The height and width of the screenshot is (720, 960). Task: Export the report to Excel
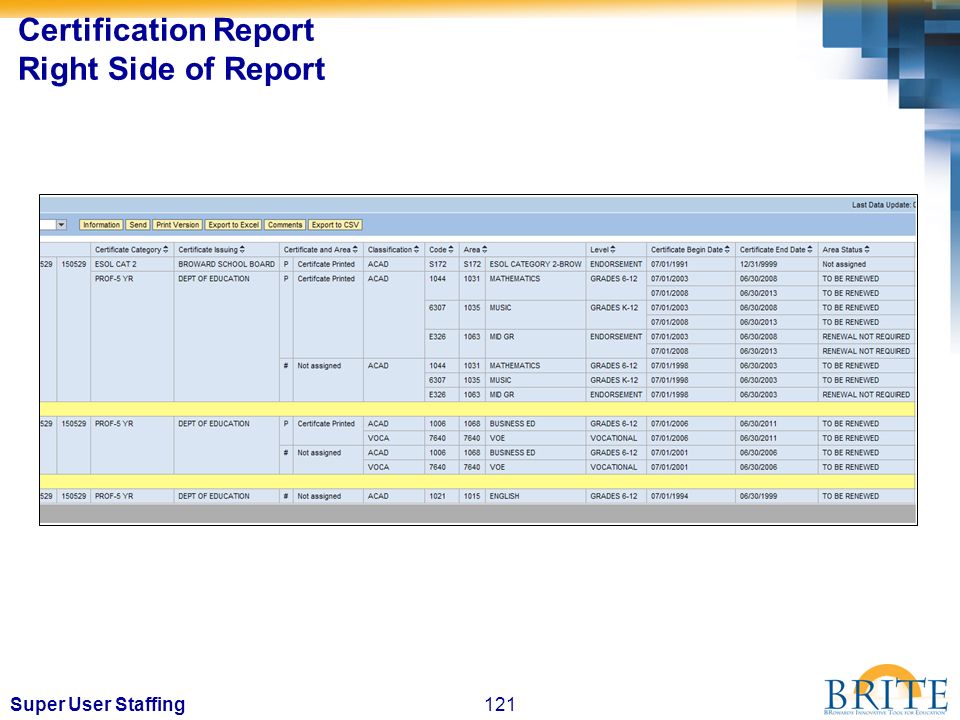(x=233, y=225)
